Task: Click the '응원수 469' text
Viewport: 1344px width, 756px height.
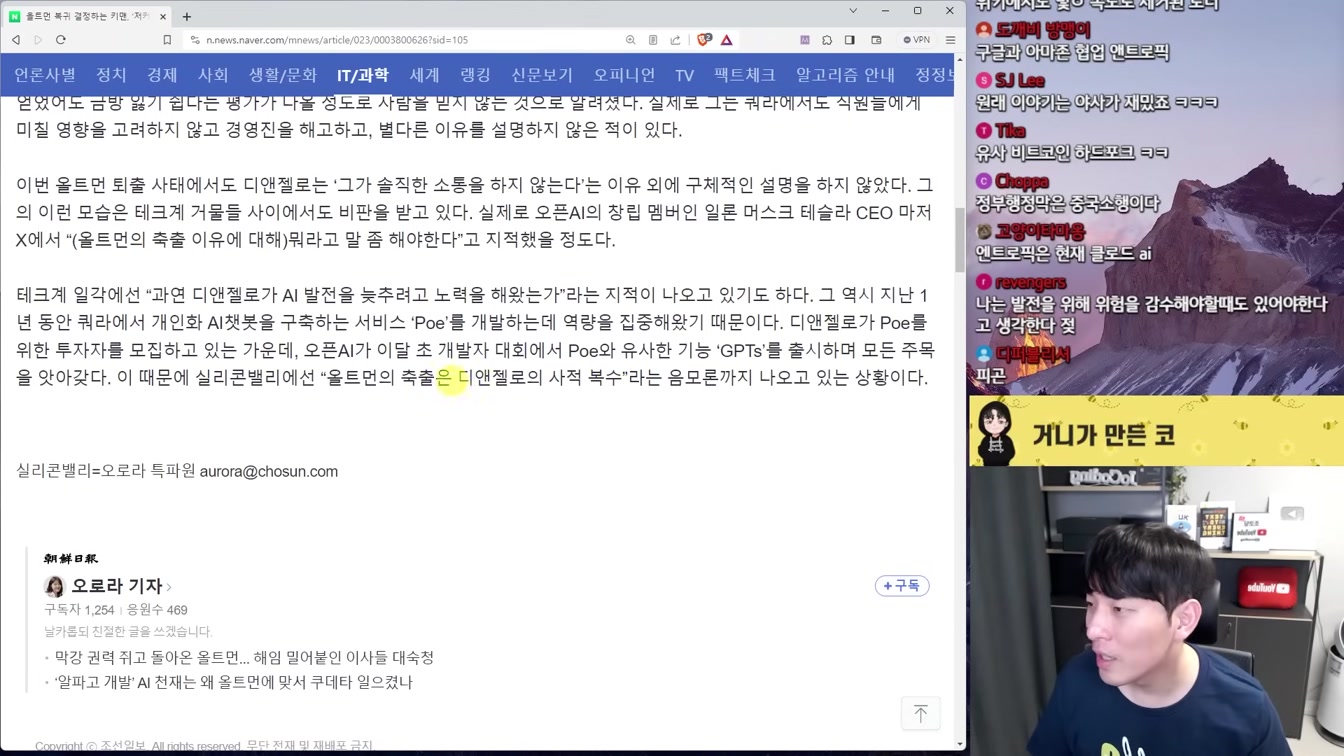Action: click(156, 610)
